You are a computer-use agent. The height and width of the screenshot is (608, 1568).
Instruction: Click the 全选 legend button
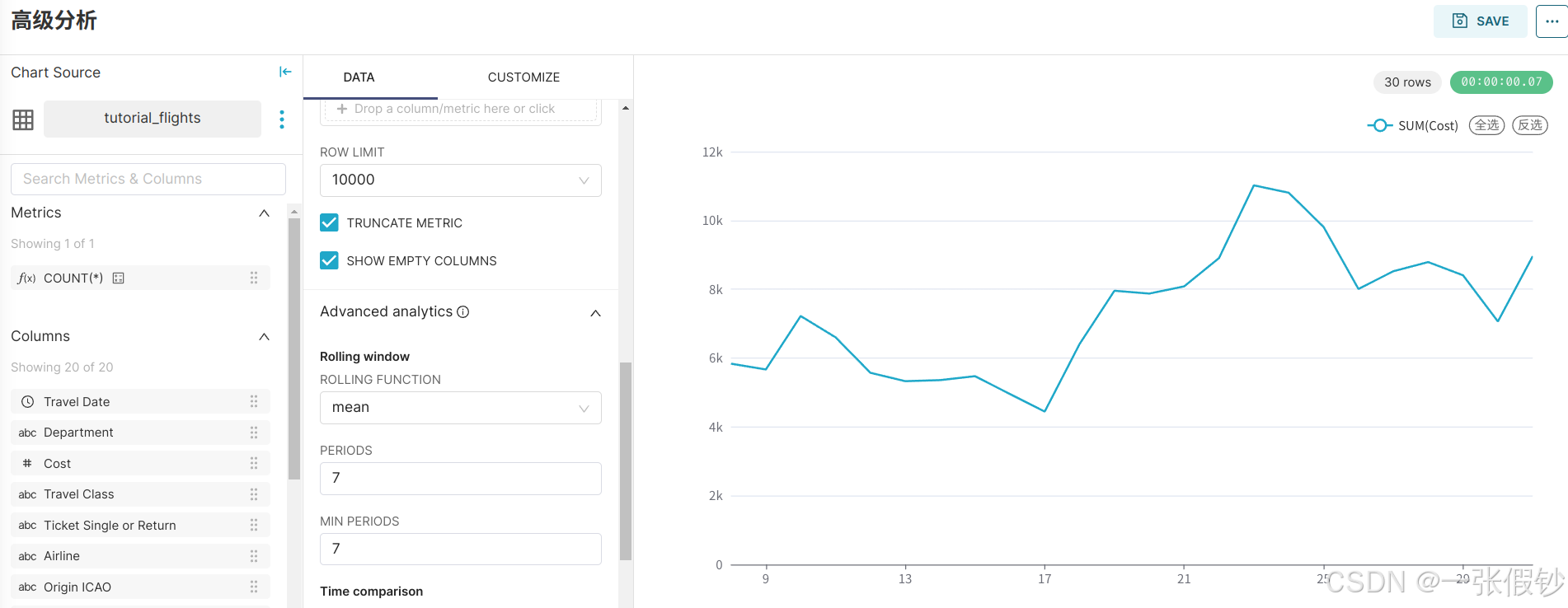(x=1486, y=125)
